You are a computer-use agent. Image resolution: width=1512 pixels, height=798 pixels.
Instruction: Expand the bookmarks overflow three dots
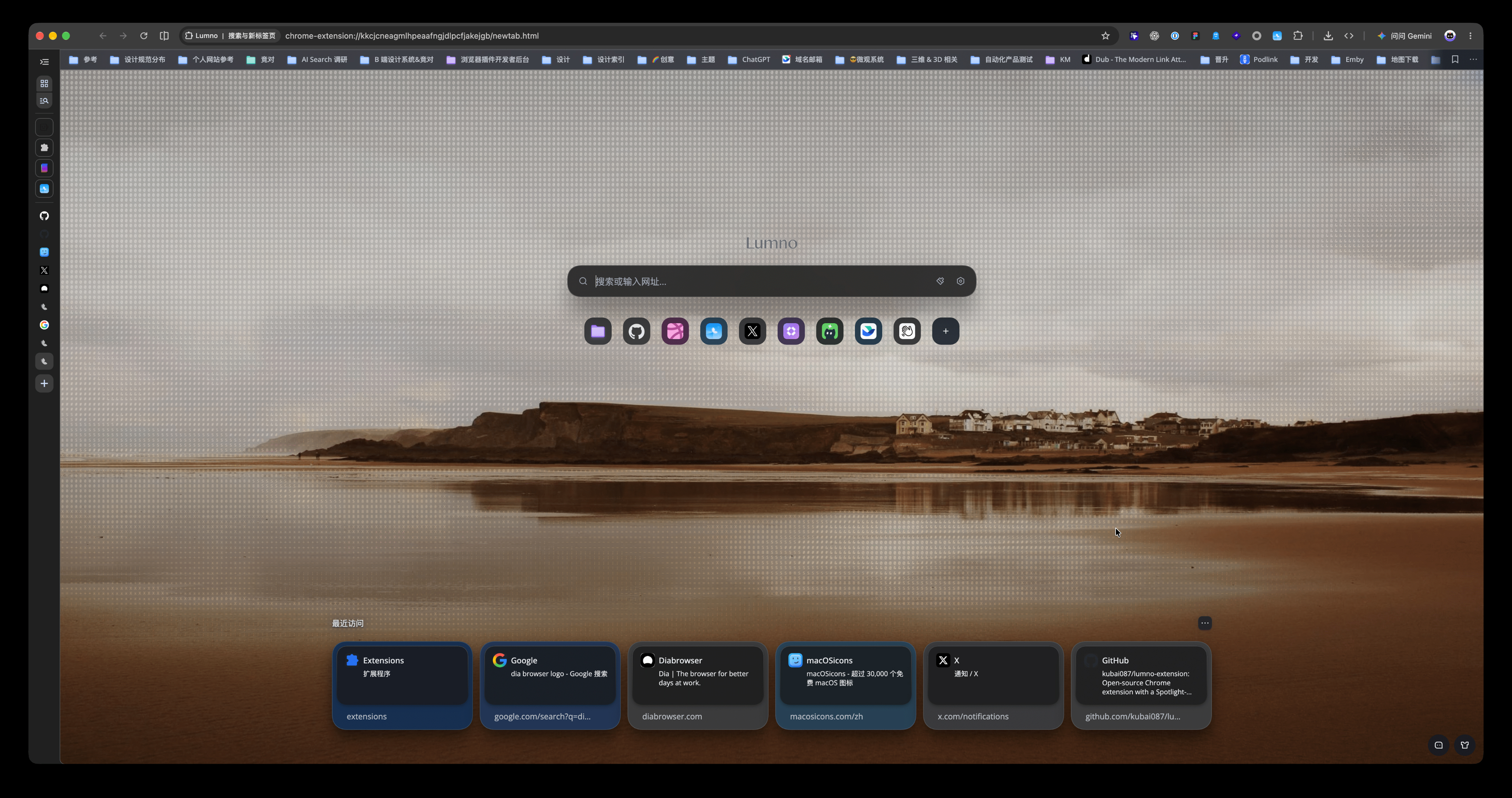1473,59
